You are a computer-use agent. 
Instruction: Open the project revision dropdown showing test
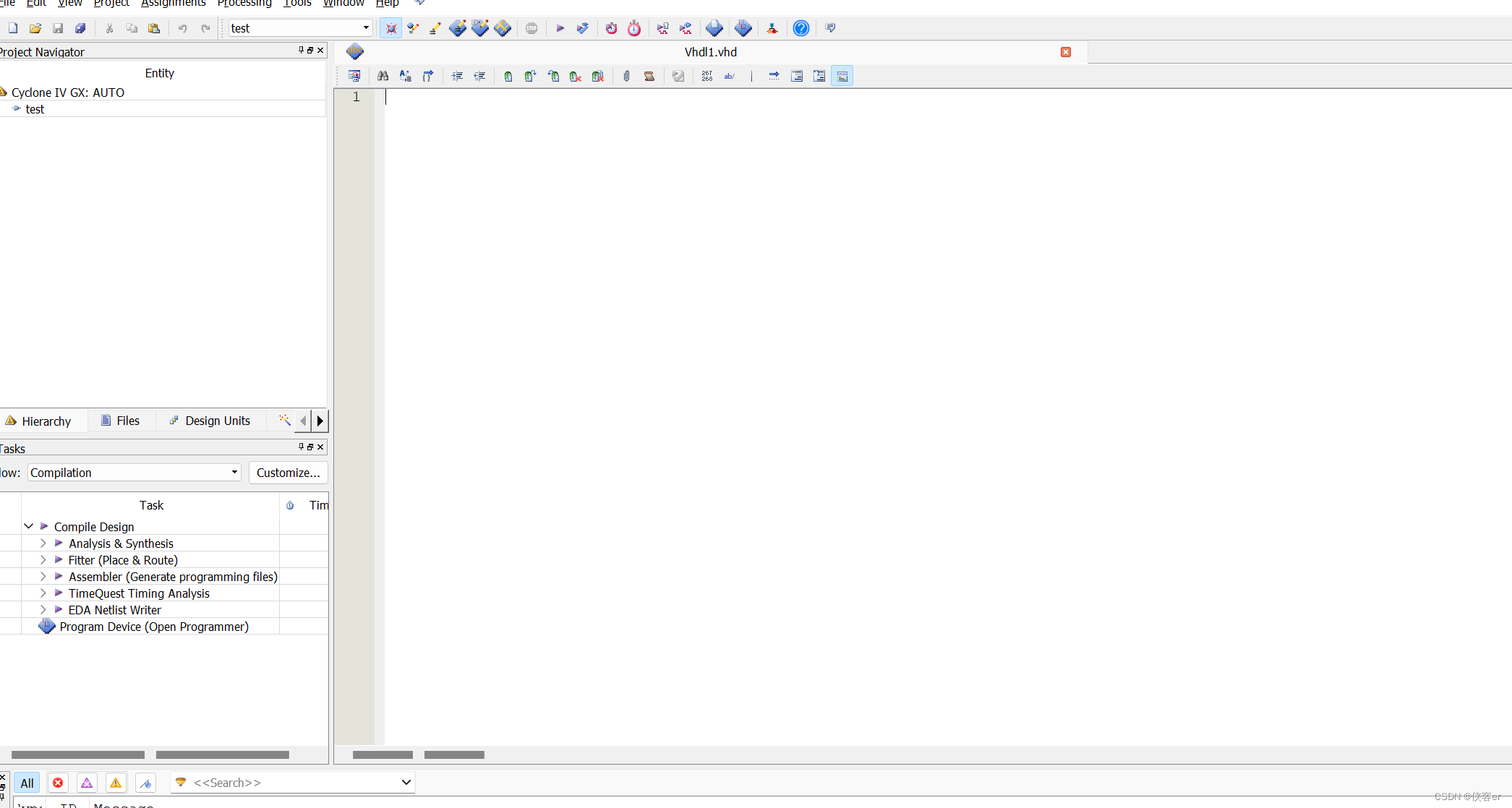click(x=300, y=28)
